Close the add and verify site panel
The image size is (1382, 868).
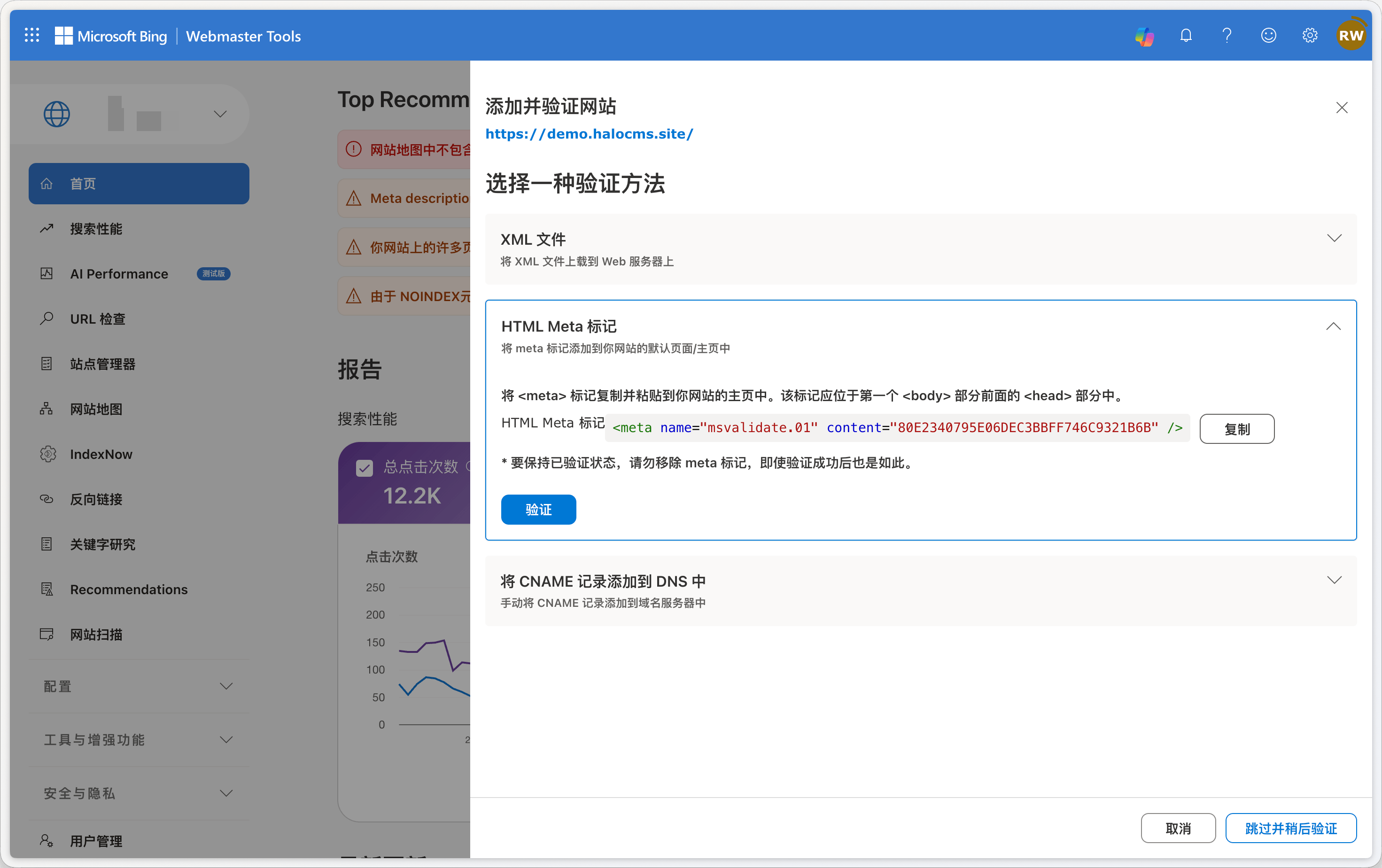1342,107
